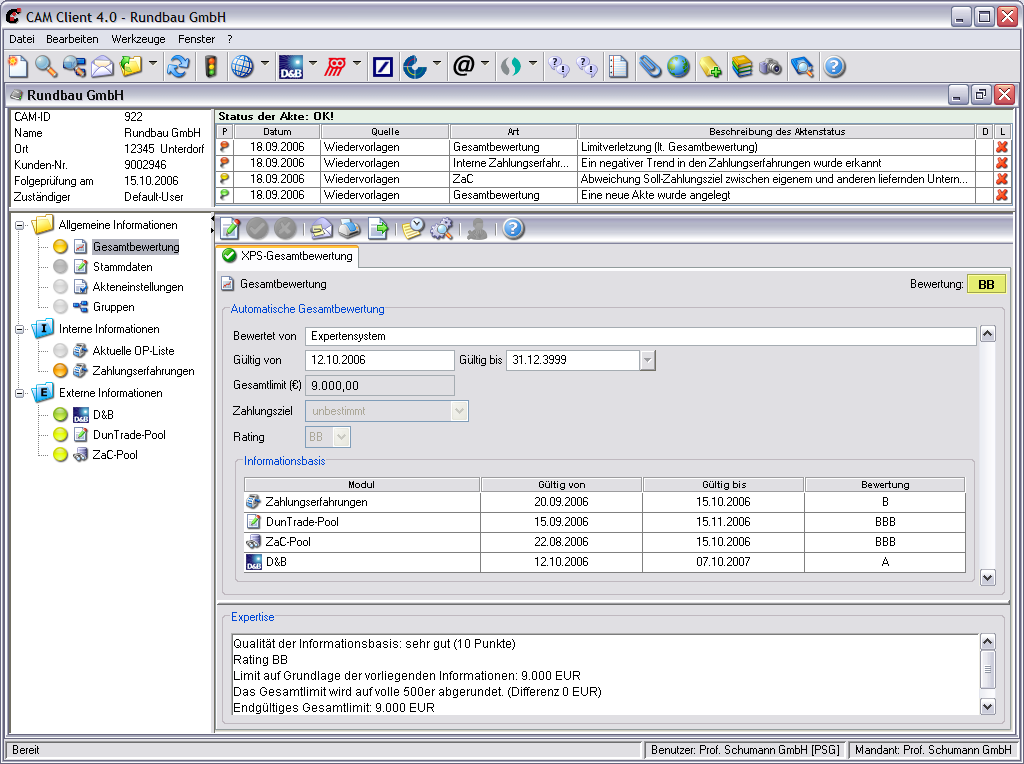Open the Werkzeuge menu

coord(138,39)
